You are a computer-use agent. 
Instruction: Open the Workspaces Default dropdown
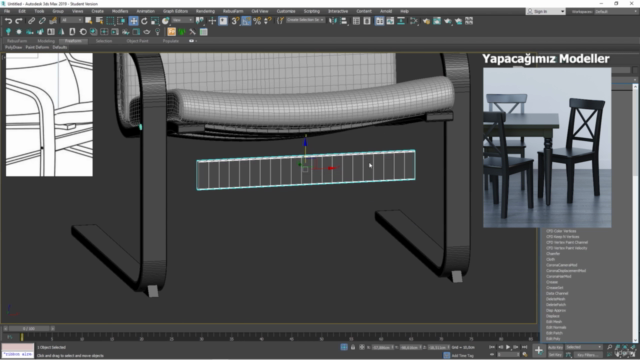[x=616, y=11]
